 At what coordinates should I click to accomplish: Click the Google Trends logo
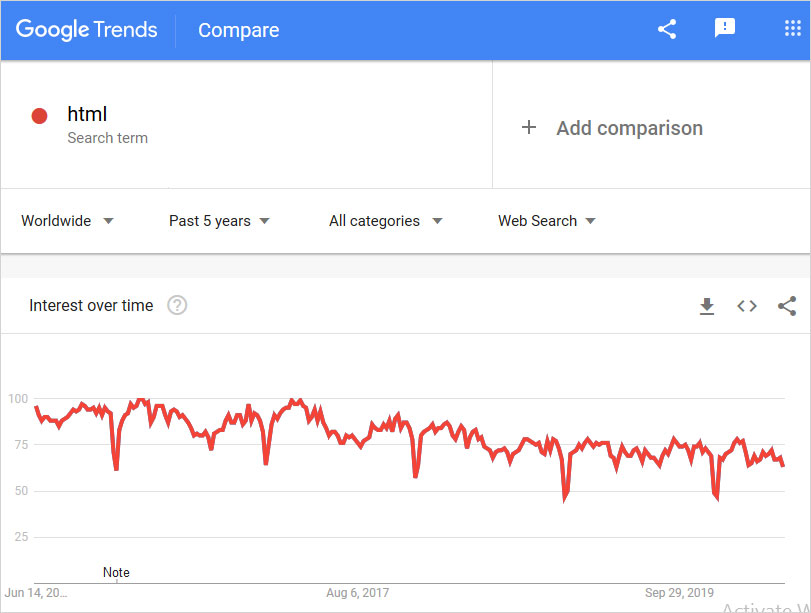(86, 30)
